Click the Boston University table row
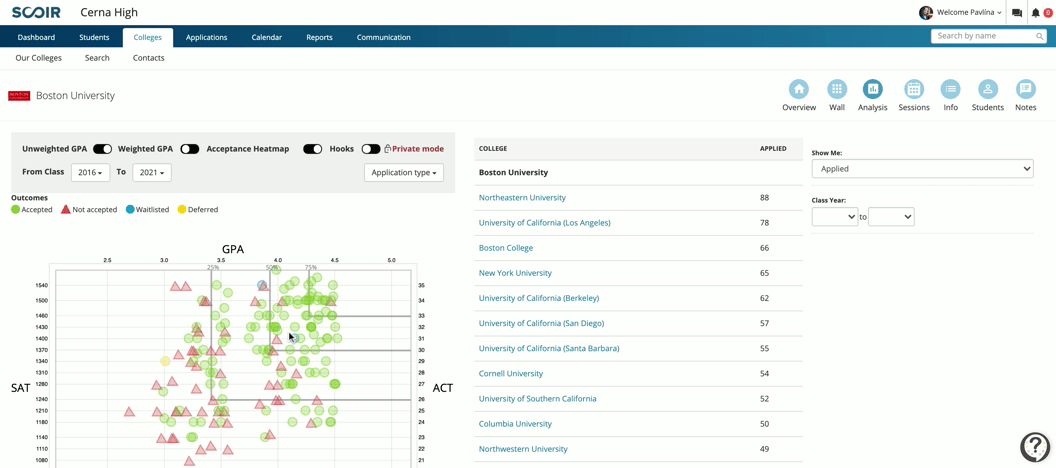This screenshot has height=468, width=1056. click(638, 172)
